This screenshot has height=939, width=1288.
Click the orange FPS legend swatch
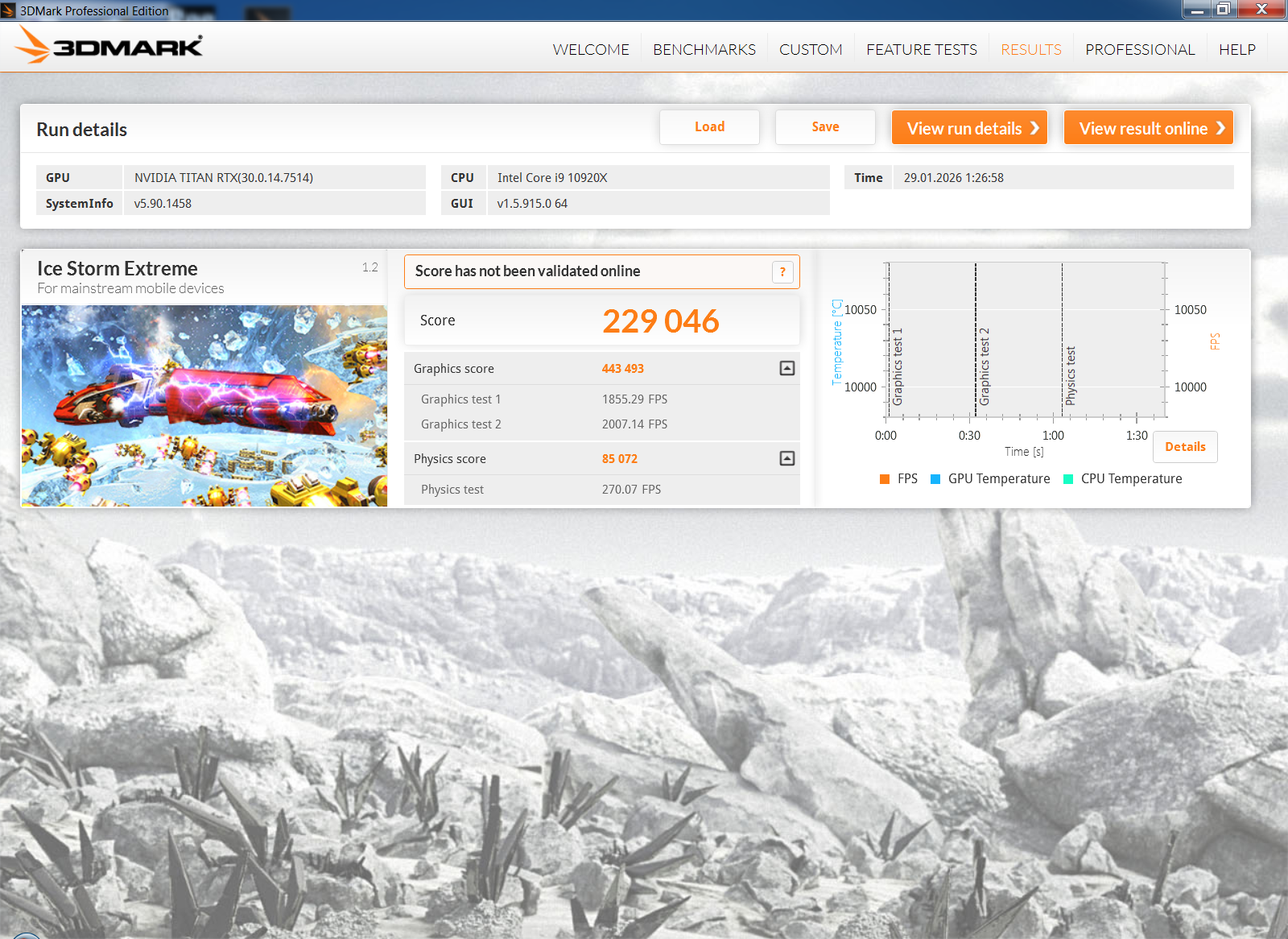pyautogui.click(x=885, y=479)
